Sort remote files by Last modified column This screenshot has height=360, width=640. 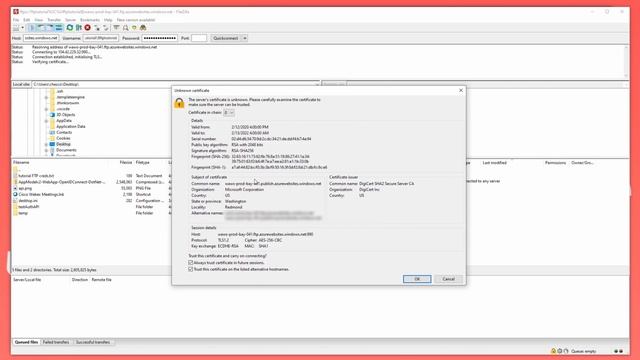click(x=495, y=162)
